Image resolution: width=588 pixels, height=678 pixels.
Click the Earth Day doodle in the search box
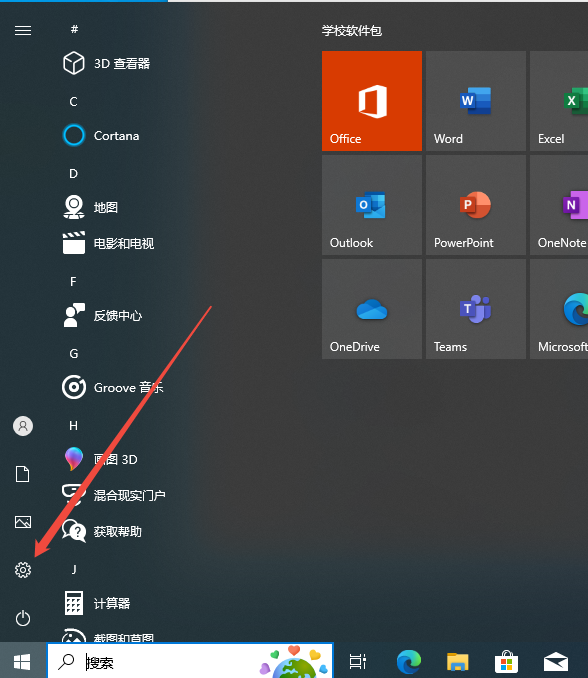point(295,662)
